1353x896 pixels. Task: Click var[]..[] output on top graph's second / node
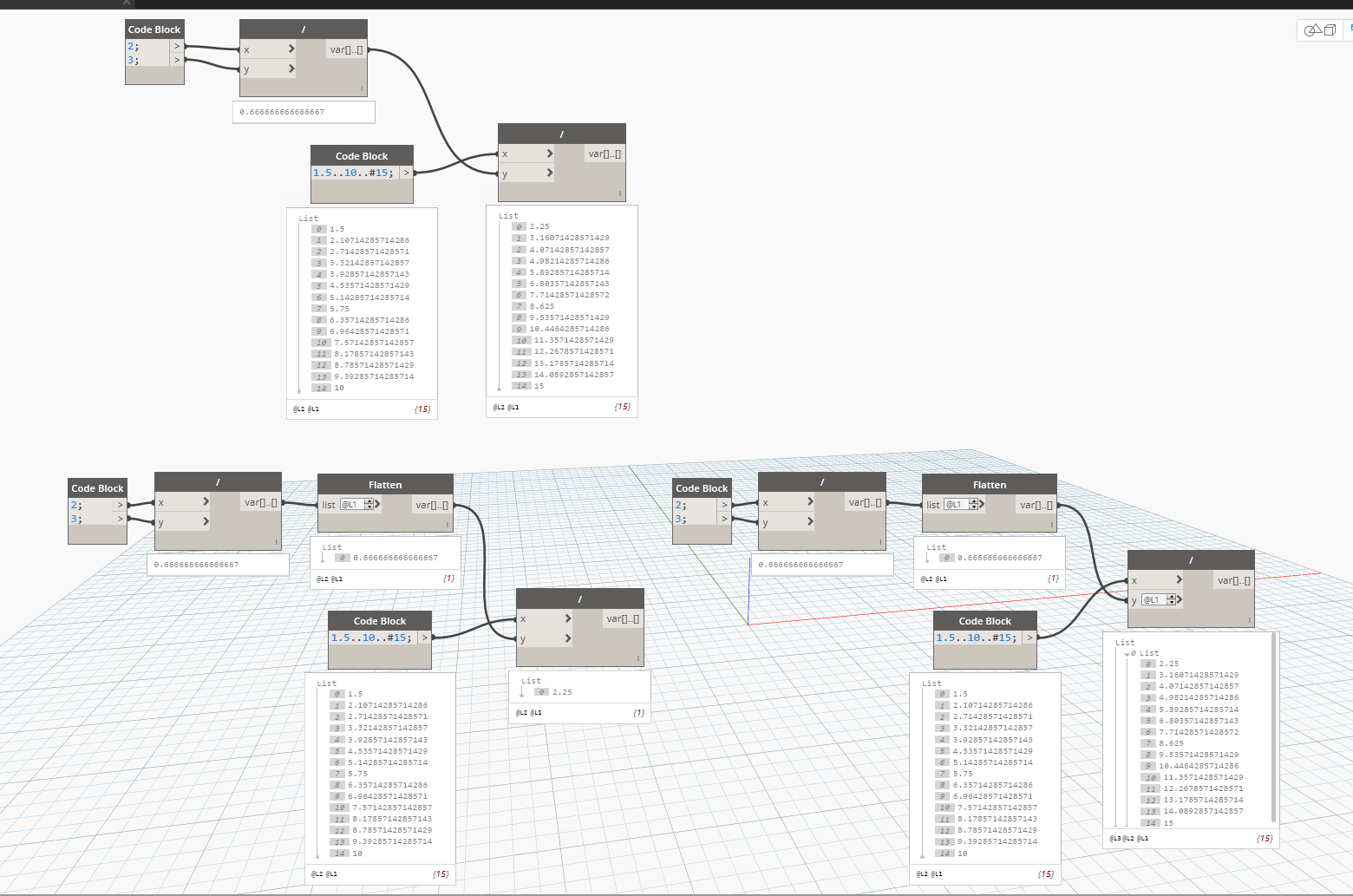pos(605,154)
